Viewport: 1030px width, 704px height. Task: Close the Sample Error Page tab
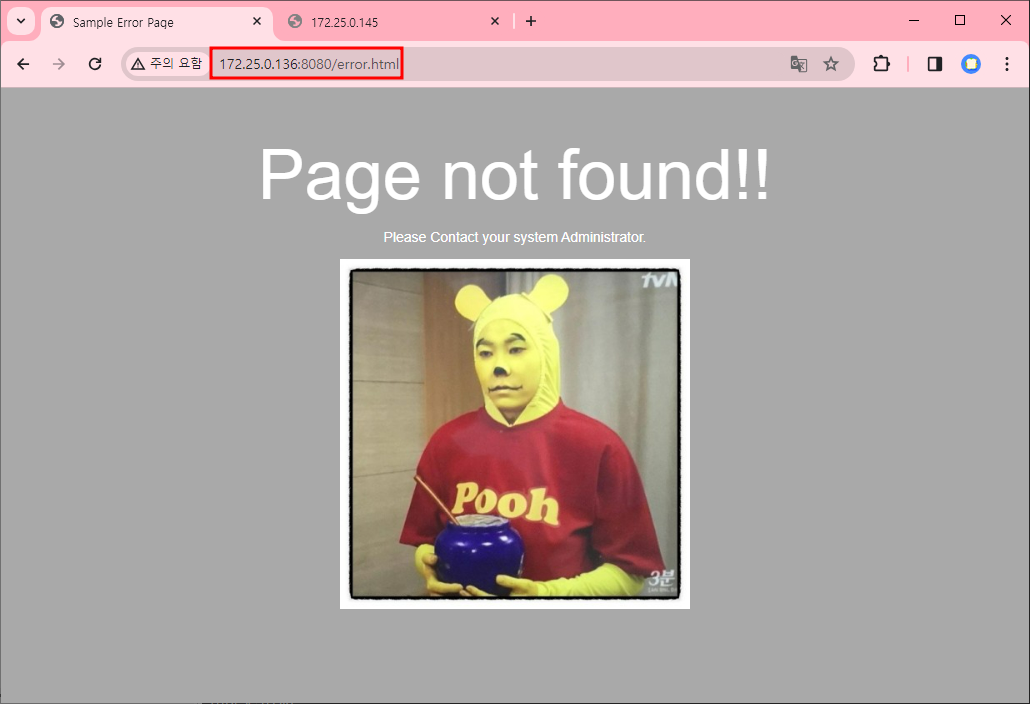[257, 22]
